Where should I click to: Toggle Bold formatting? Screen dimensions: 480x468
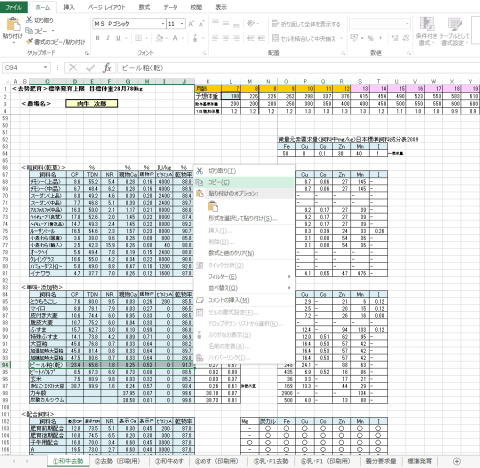pyautogui.click(x=97, y=38)
